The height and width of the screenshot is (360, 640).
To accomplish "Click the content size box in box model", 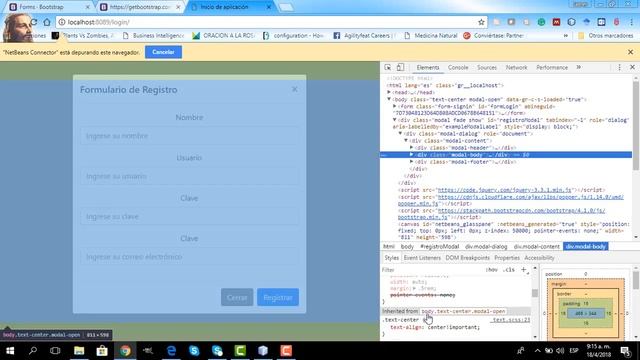I will tap(586, 313).
